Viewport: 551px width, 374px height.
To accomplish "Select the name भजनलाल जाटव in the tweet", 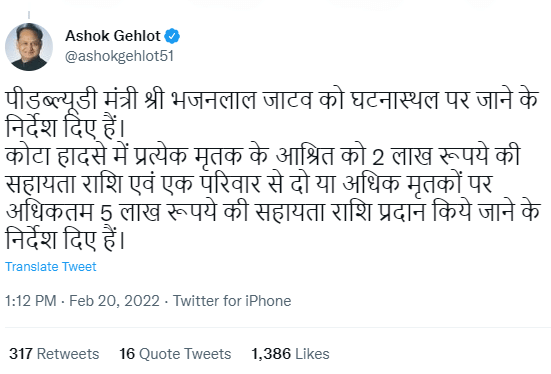I will pyautogui.click(x=242, y=99).
